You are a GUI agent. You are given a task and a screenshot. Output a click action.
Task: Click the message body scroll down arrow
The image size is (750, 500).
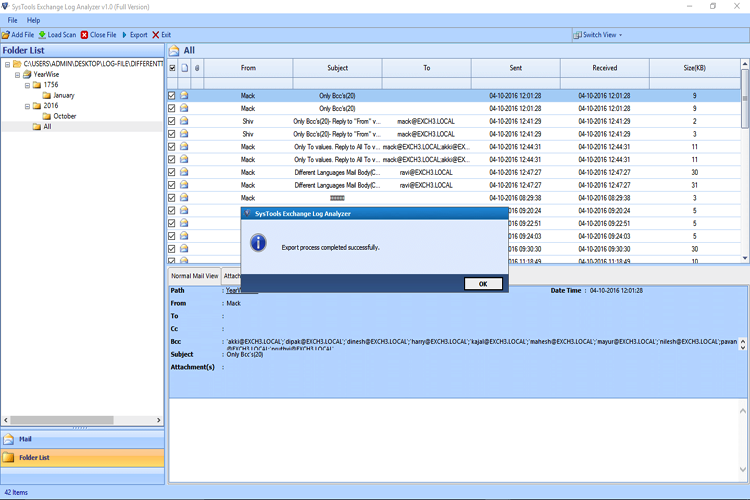point(742,469)
